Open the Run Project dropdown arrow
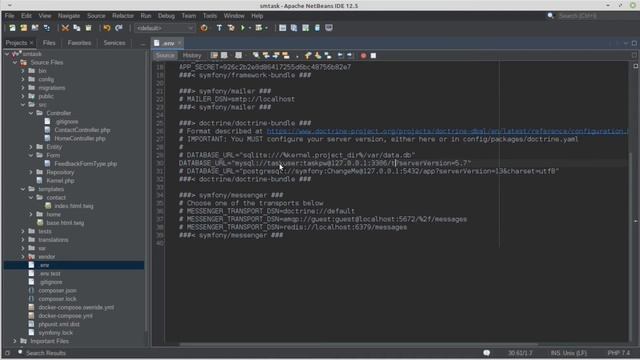This screenshot has height=360, width=640. pyautogui.click(x=249, y=28)
